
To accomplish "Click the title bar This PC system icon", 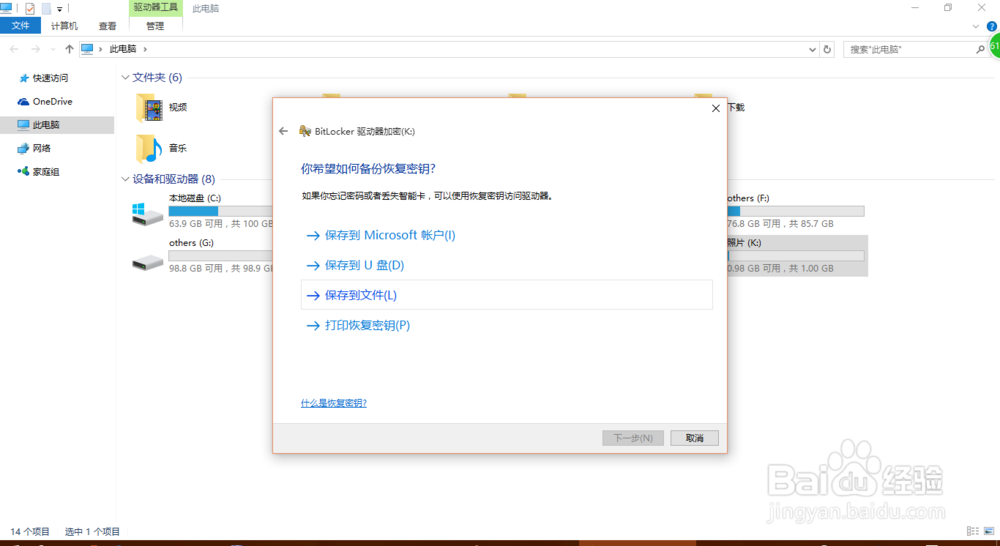I will [6, 8].
